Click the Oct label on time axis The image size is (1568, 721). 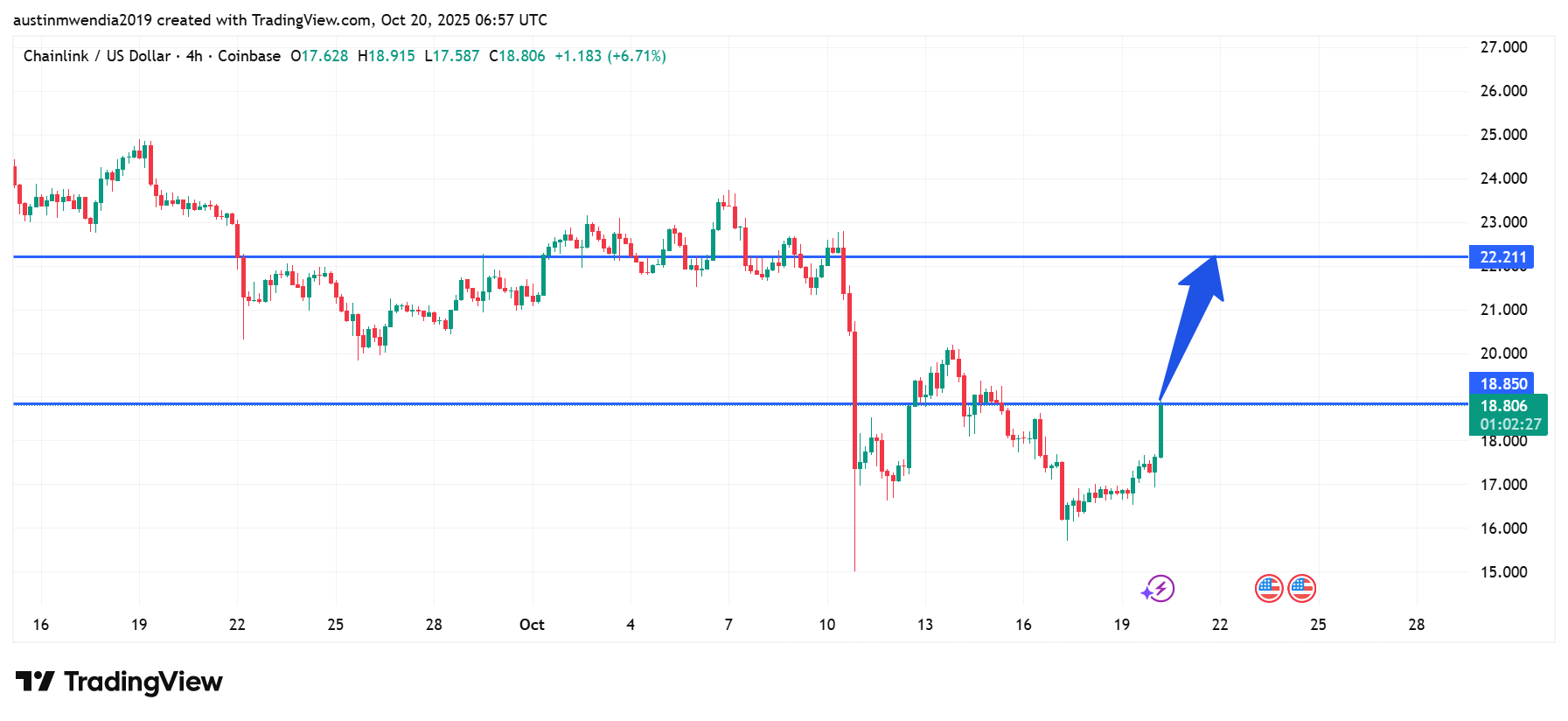tap(532, 625)
